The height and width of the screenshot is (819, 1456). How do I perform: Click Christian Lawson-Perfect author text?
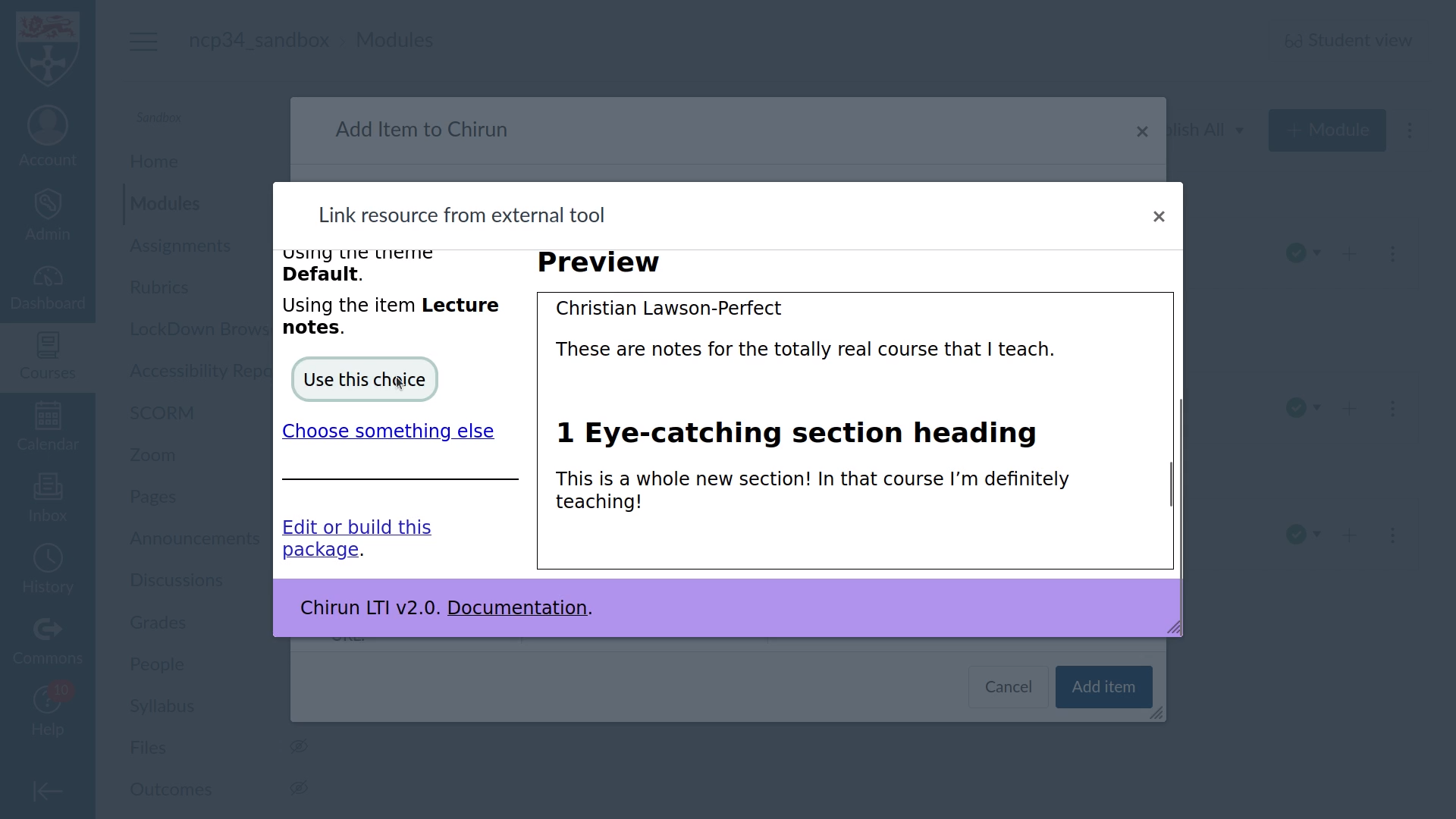668,309
